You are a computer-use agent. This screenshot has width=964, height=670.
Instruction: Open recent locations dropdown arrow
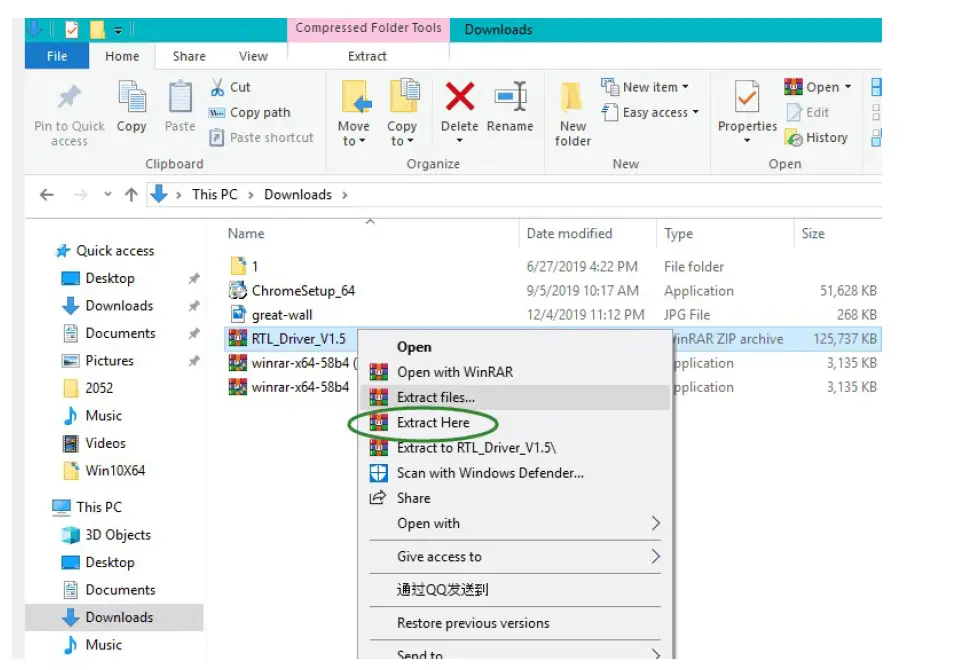tap(108, 195)
